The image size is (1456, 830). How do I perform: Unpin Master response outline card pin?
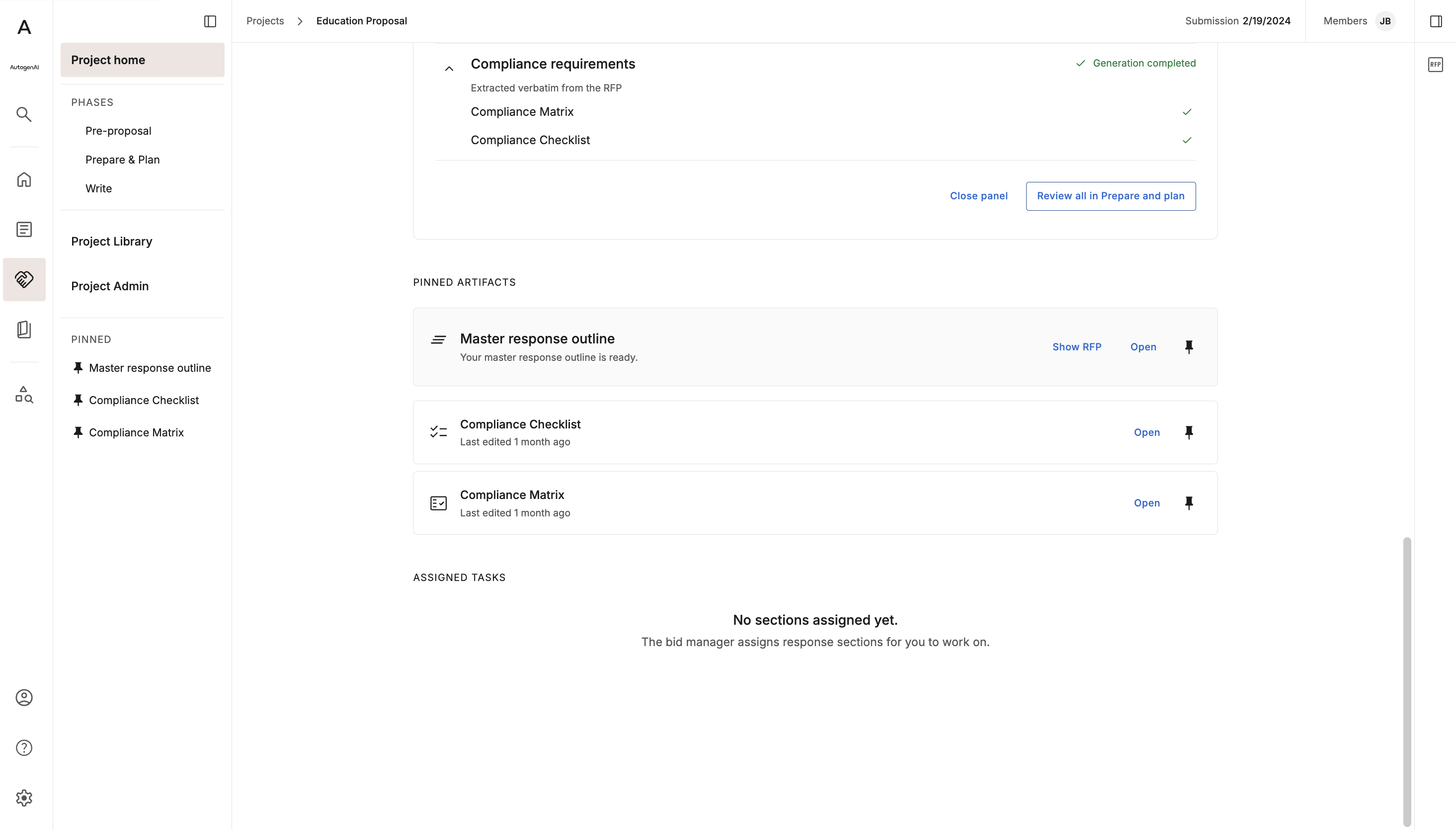pyautogui.click(x=1189, y=347)
